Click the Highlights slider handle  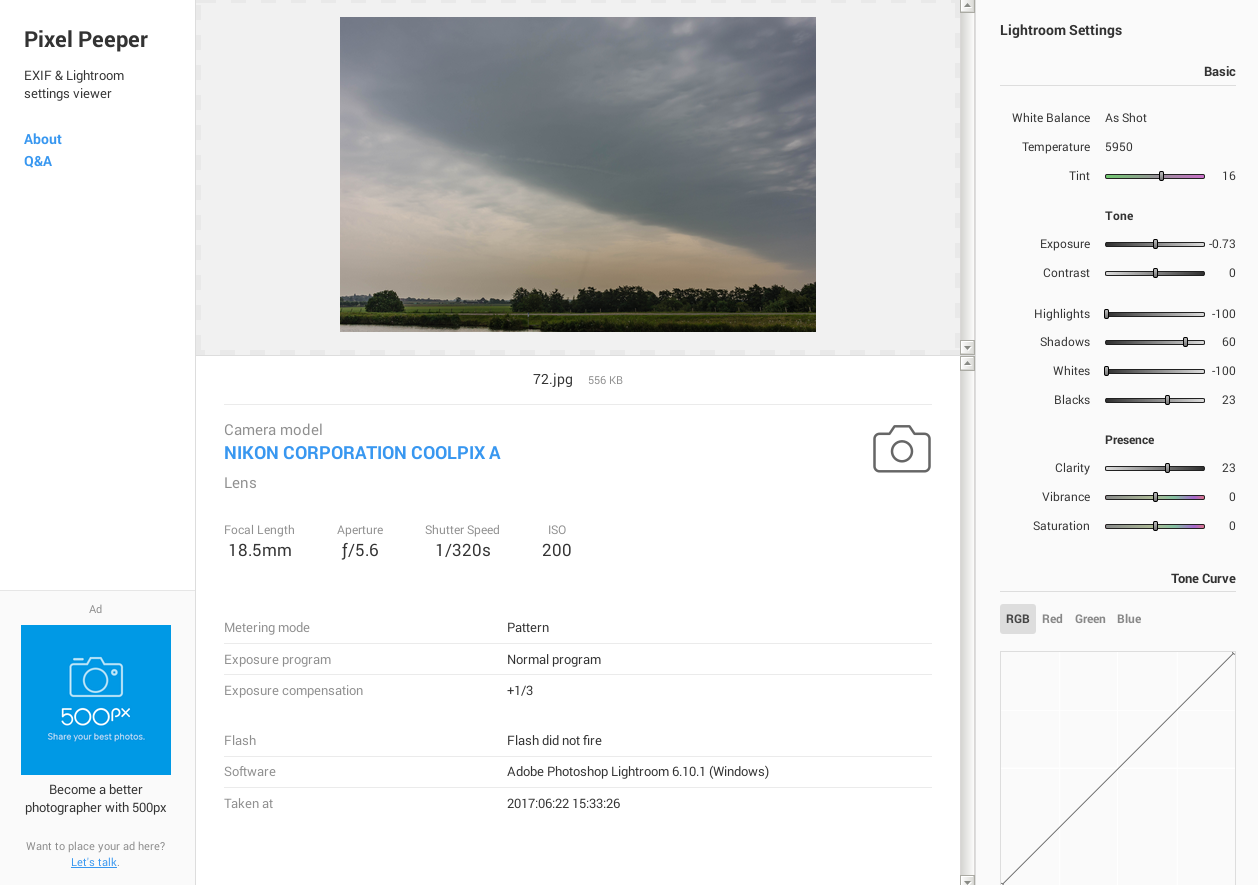[1107, 314]
